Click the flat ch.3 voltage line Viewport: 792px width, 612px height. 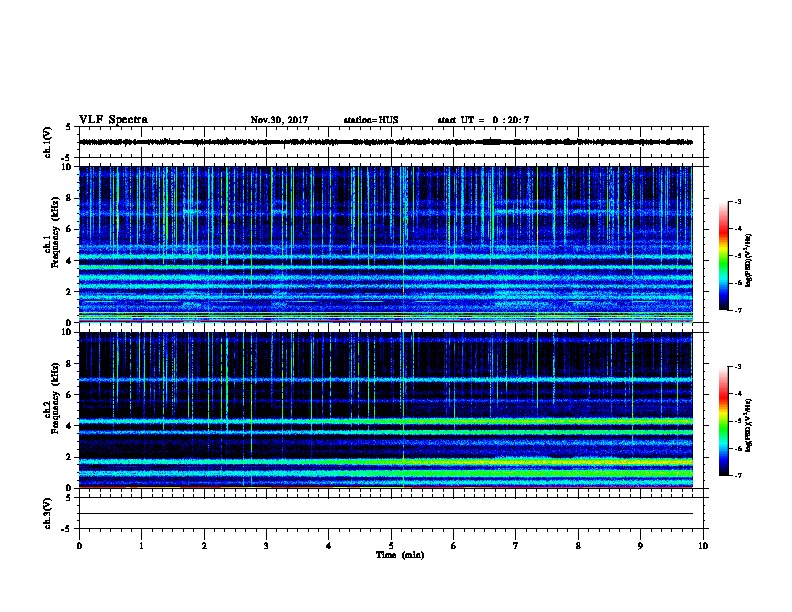click(x=386, y=514)
